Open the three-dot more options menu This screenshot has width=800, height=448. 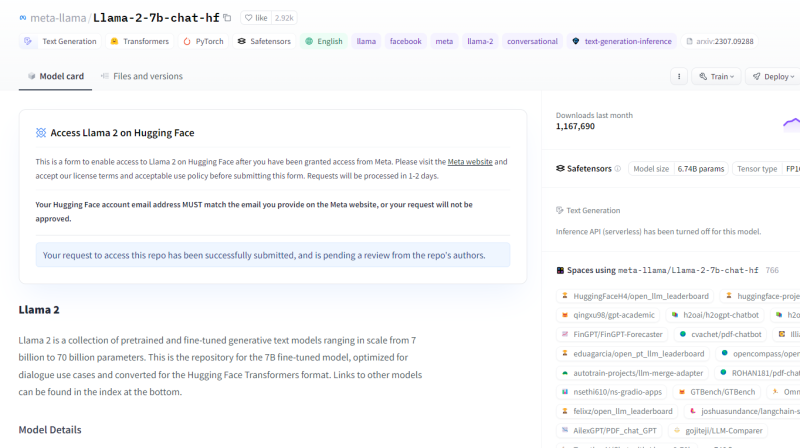[679, 77]
